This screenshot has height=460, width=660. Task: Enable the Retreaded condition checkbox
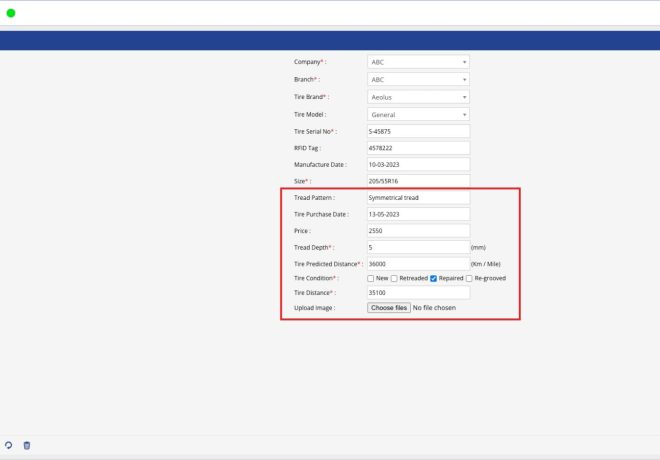click(394, 278)
